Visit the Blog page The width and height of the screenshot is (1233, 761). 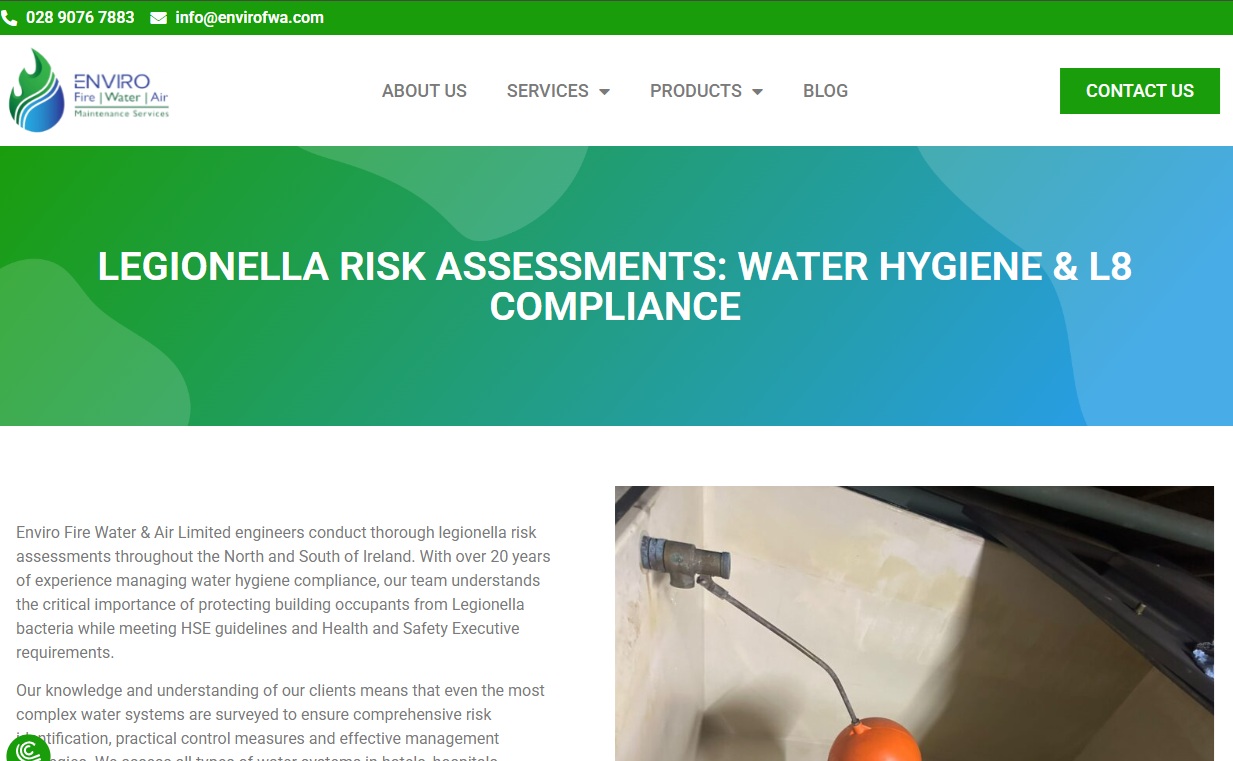tap(825, 91)
